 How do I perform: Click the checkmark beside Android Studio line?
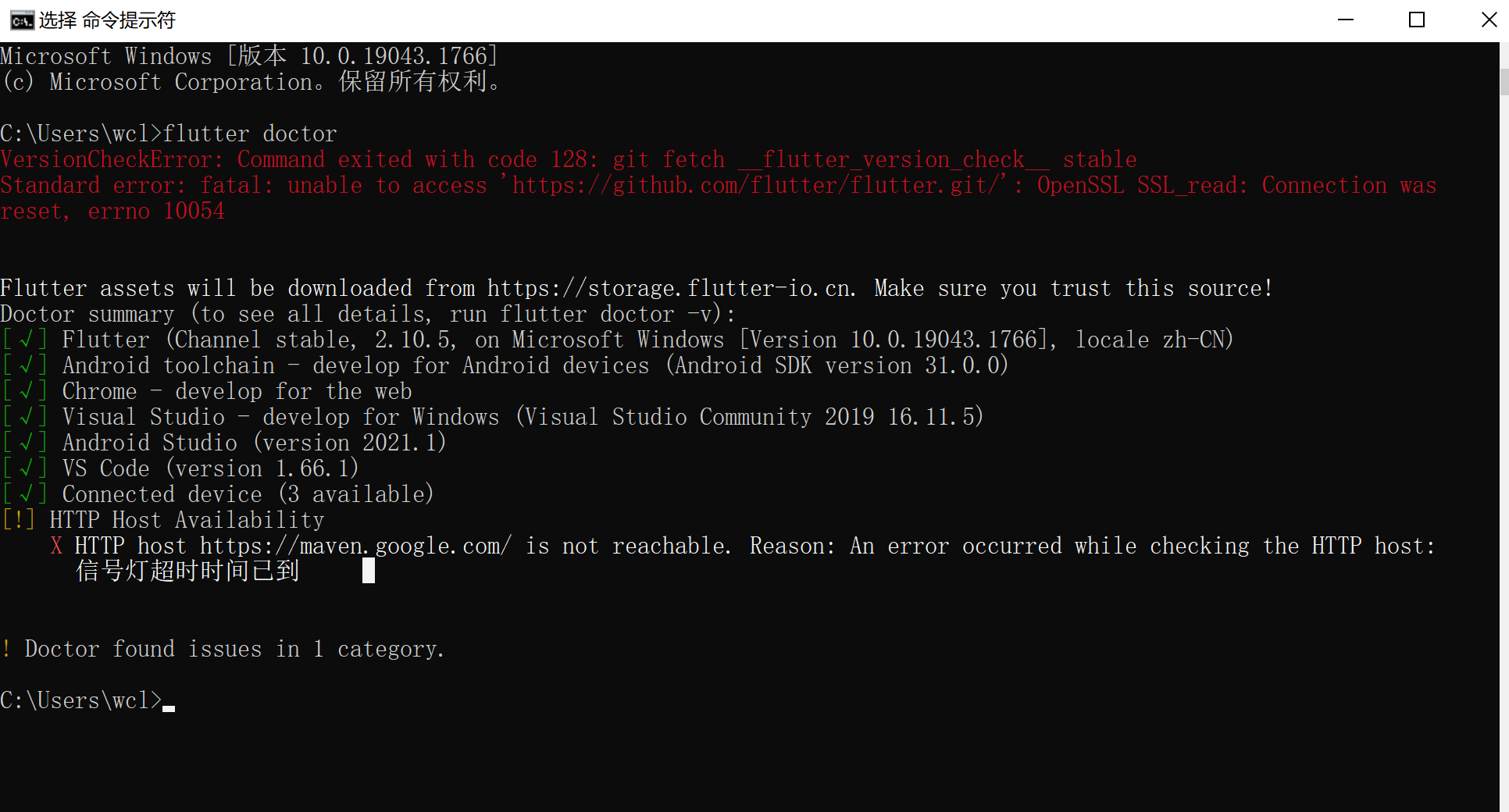coord(26,442)
